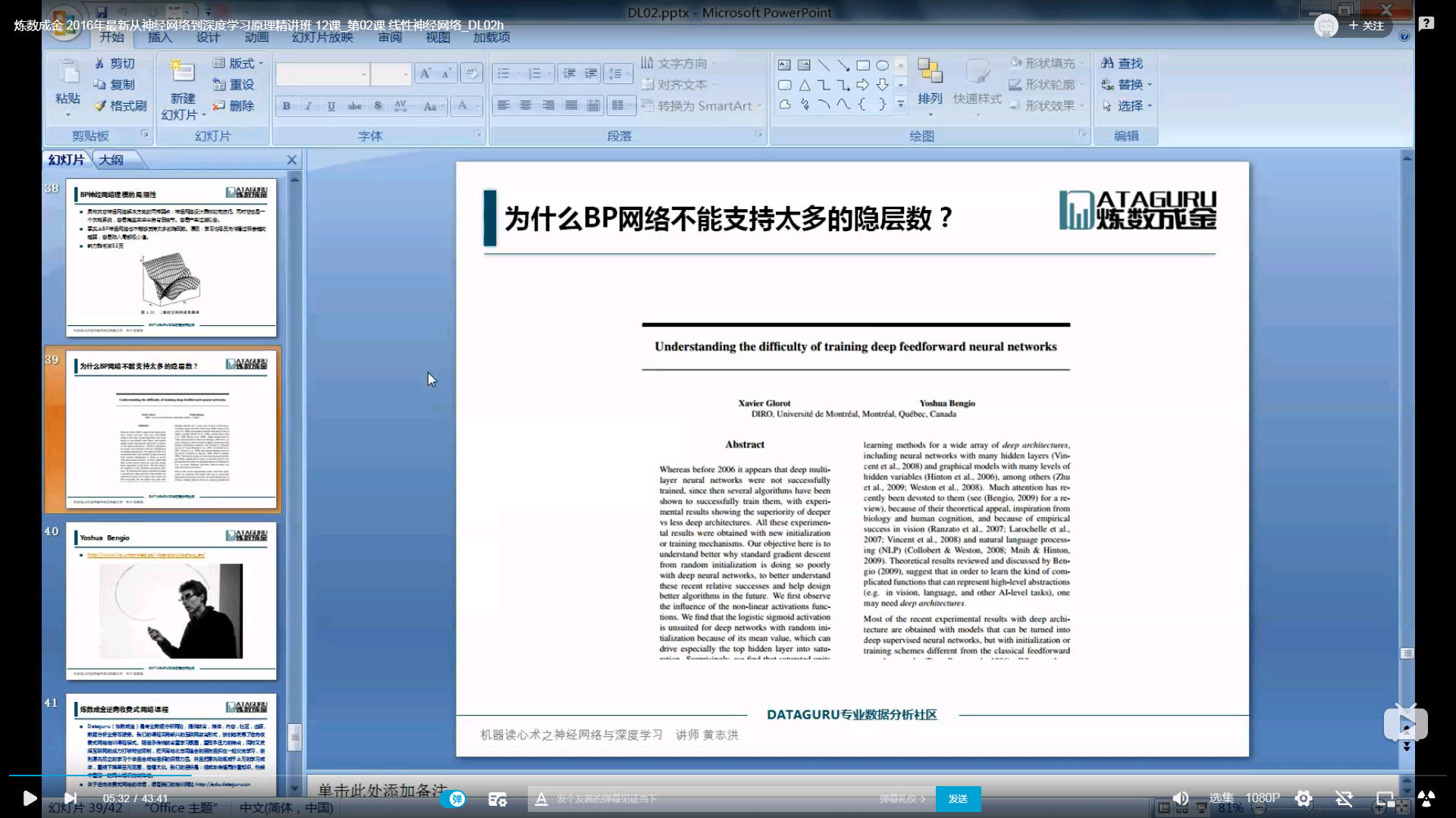Click the fullscreen icon in video player
Screen dimensions: 1456x818
pyautogui.click(x=1426, y=798)
